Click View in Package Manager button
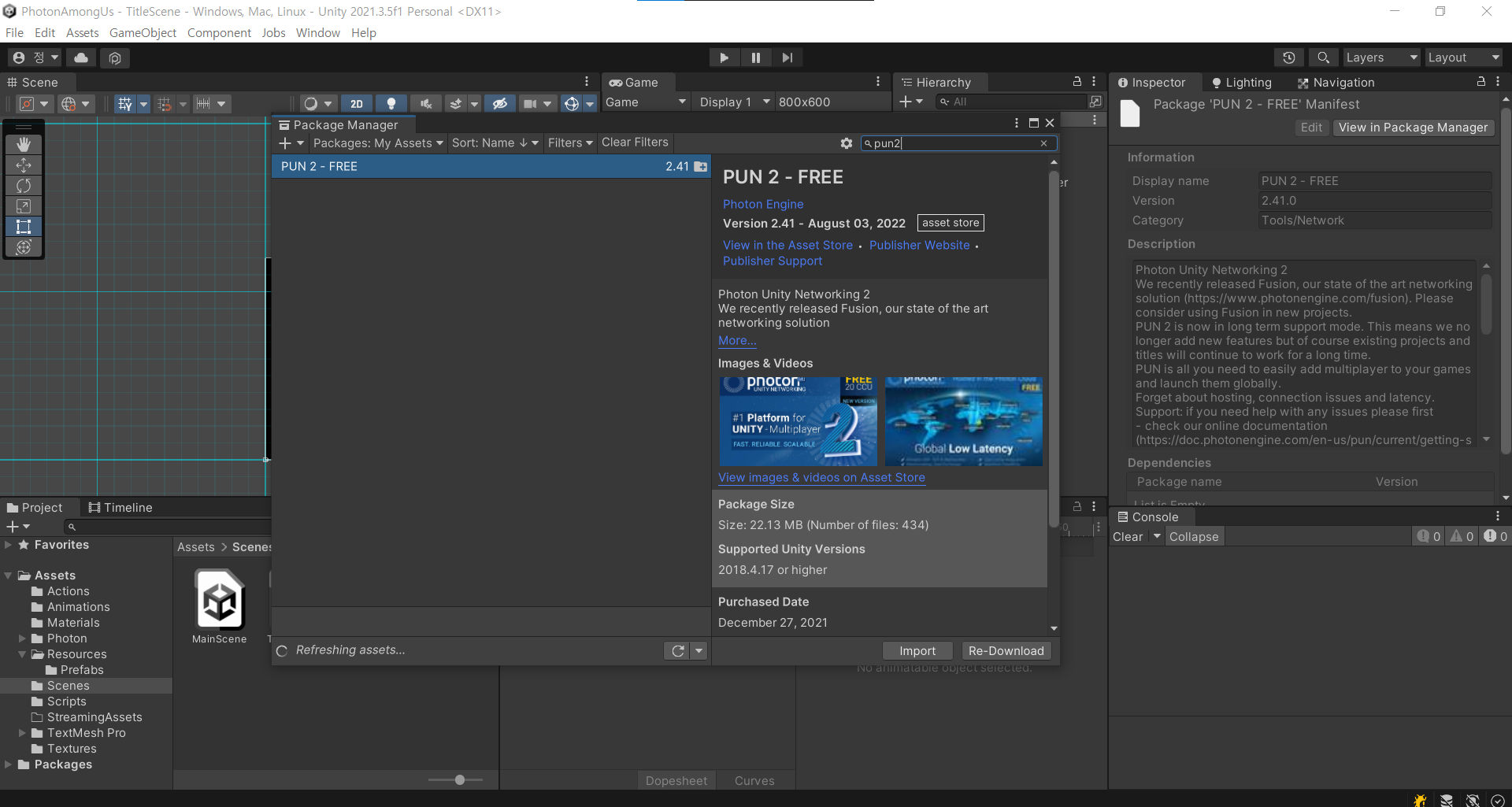 pyautogui.click(x=1413, y=128)
